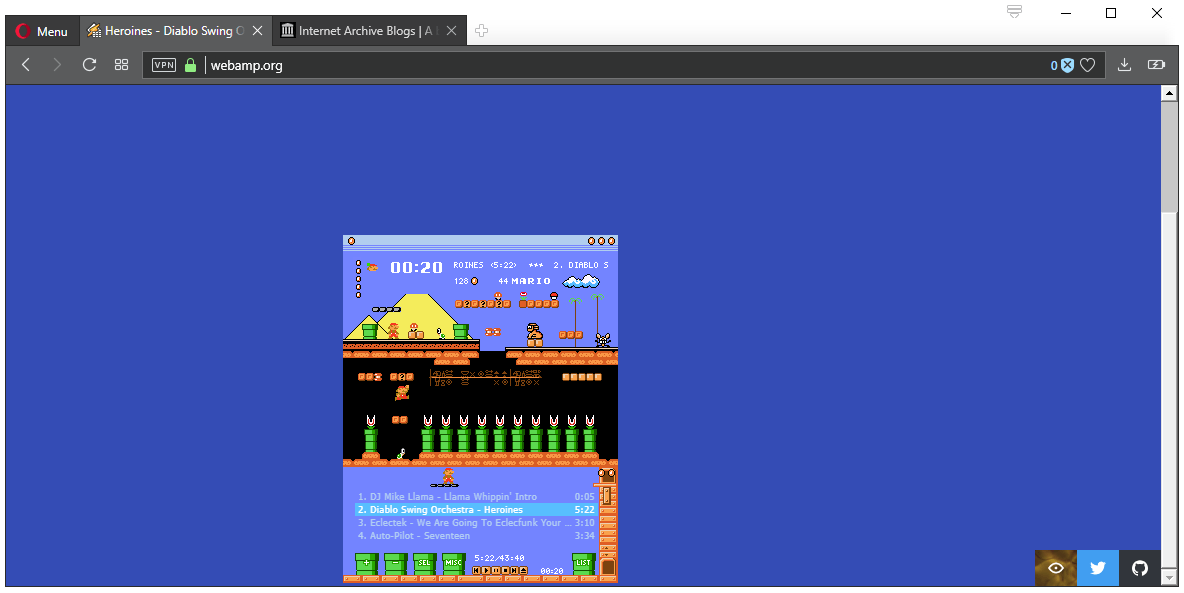Reload the webamp.org page

[x=89, y=65]
